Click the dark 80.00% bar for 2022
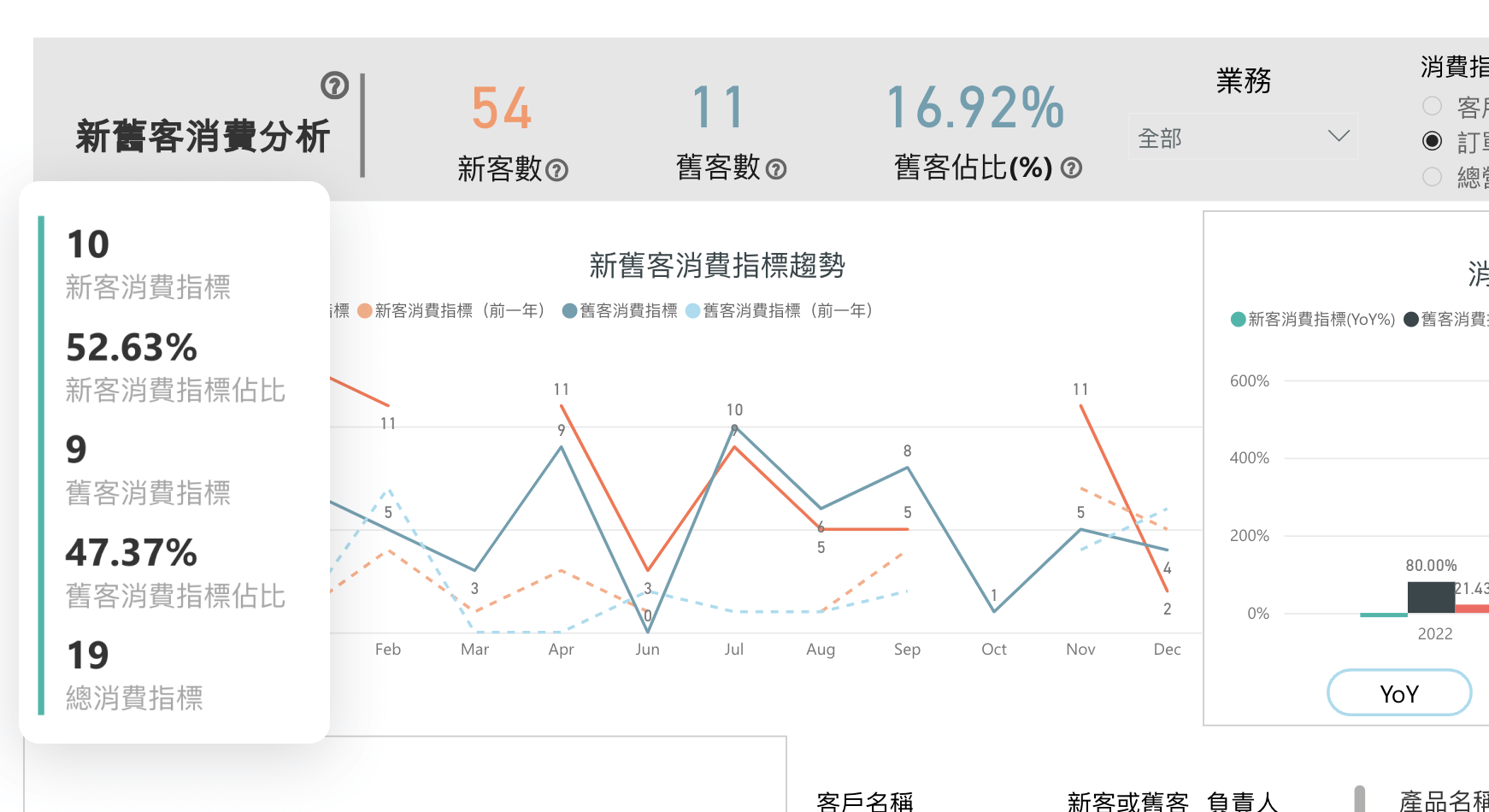The image size is (1489, 812). pos(1431,597)
